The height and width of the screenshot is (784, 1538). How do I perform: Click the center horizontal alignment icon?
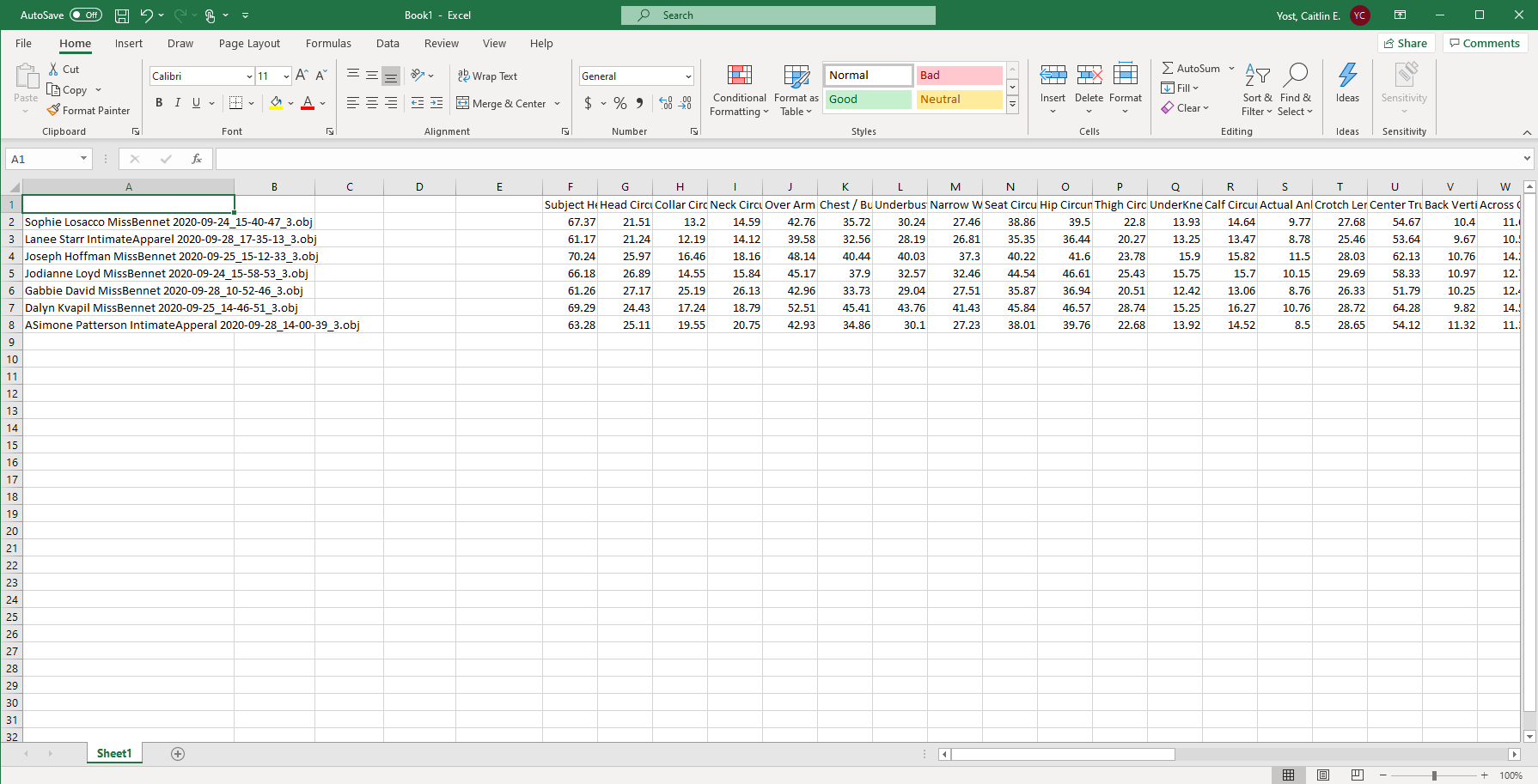coord(372,103)
